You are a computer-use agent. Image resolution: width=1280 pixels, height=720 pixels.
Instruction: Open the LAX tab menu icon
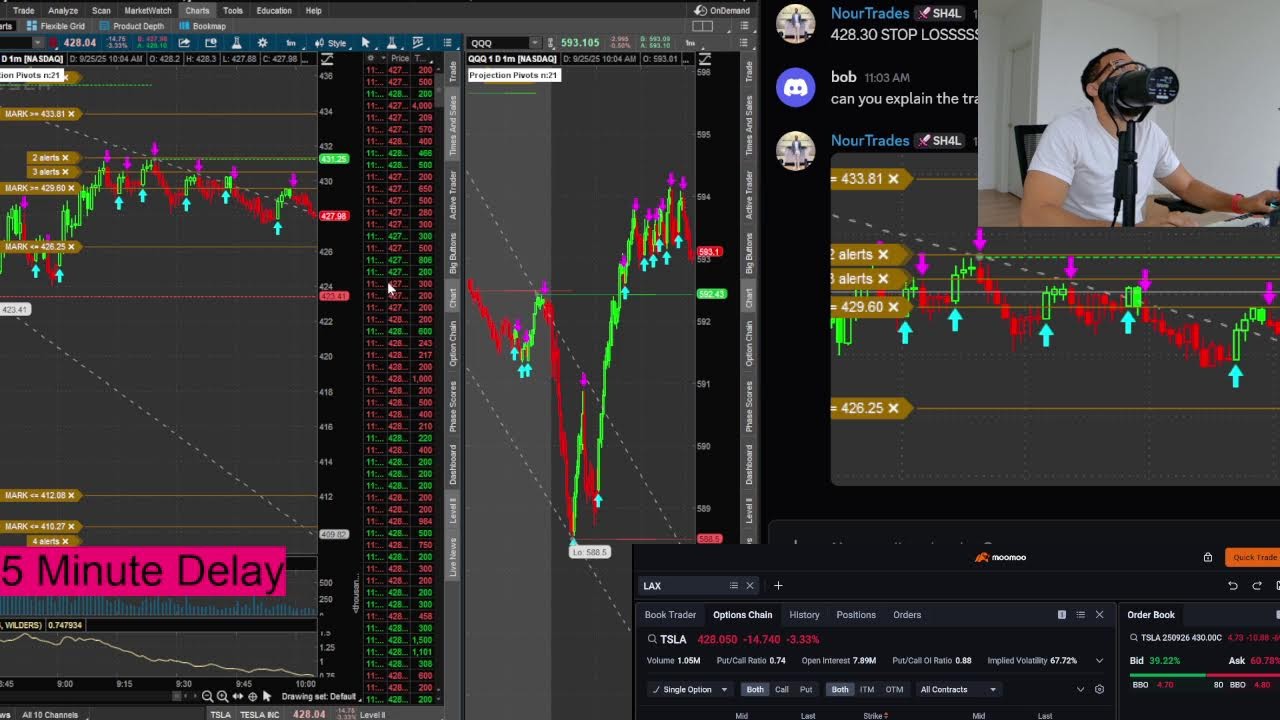(733, 586)
